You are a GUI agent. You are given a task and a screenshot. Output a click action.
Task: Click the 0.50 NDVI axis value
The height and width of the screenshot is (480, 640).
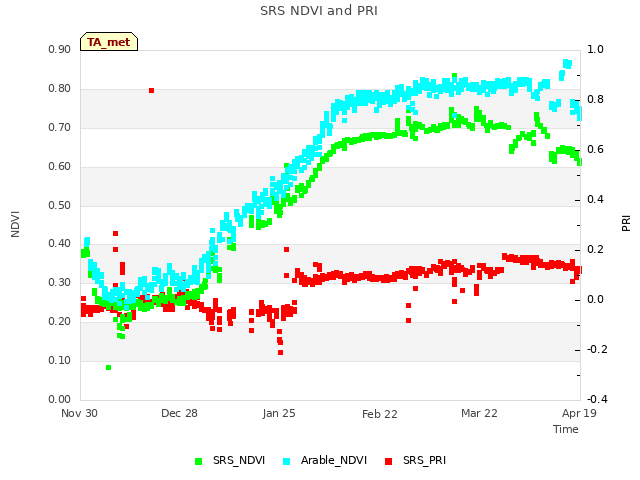pyautogui.click(x=60, y=205)
